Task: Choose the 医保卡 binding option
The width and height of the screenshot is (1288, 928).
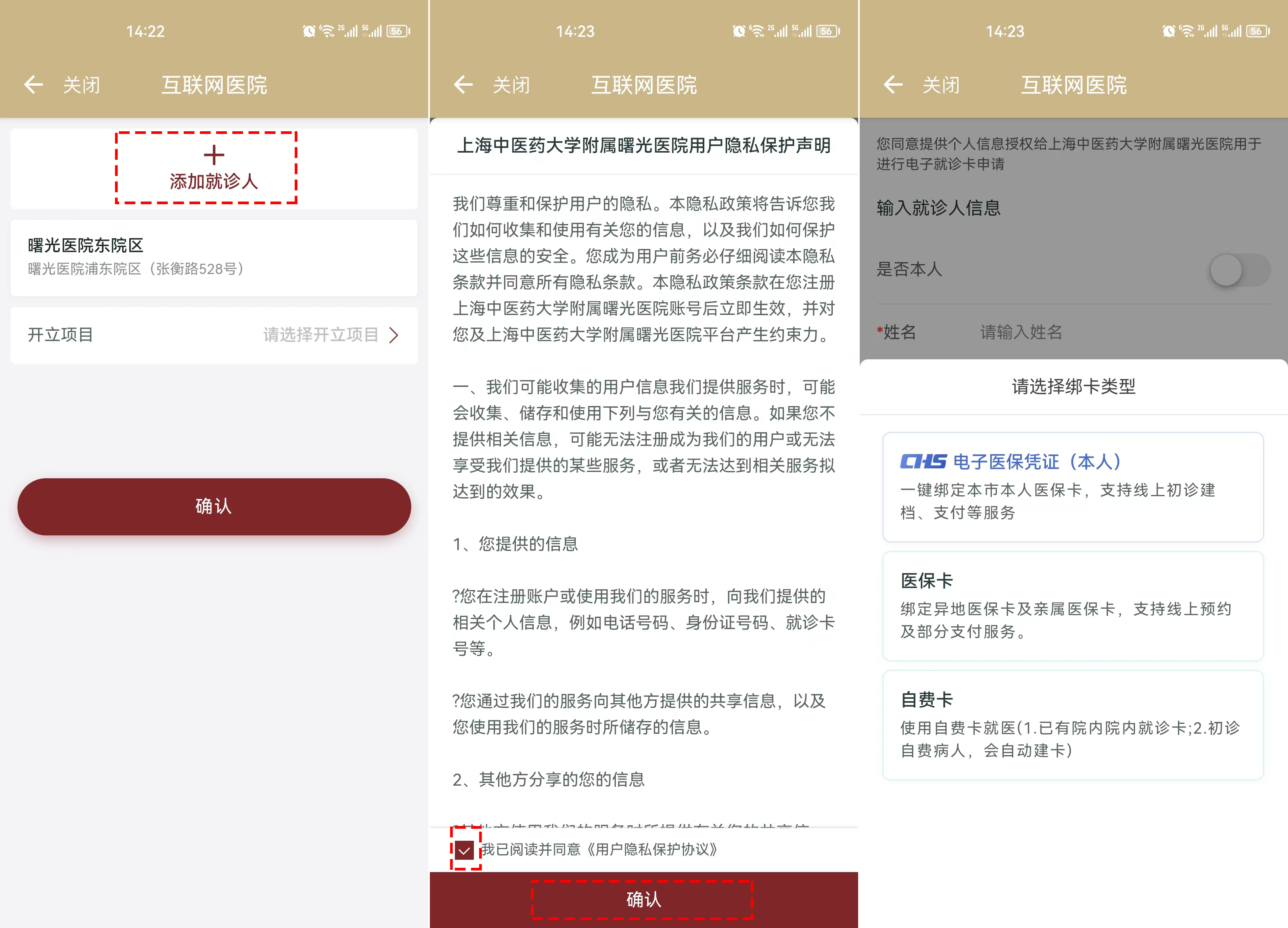Action: [1073, 606]
